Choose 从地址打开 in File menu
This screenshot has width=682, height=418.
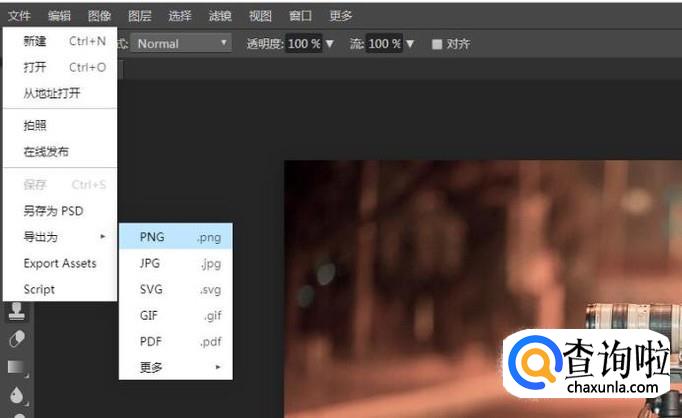pos(52,93)
